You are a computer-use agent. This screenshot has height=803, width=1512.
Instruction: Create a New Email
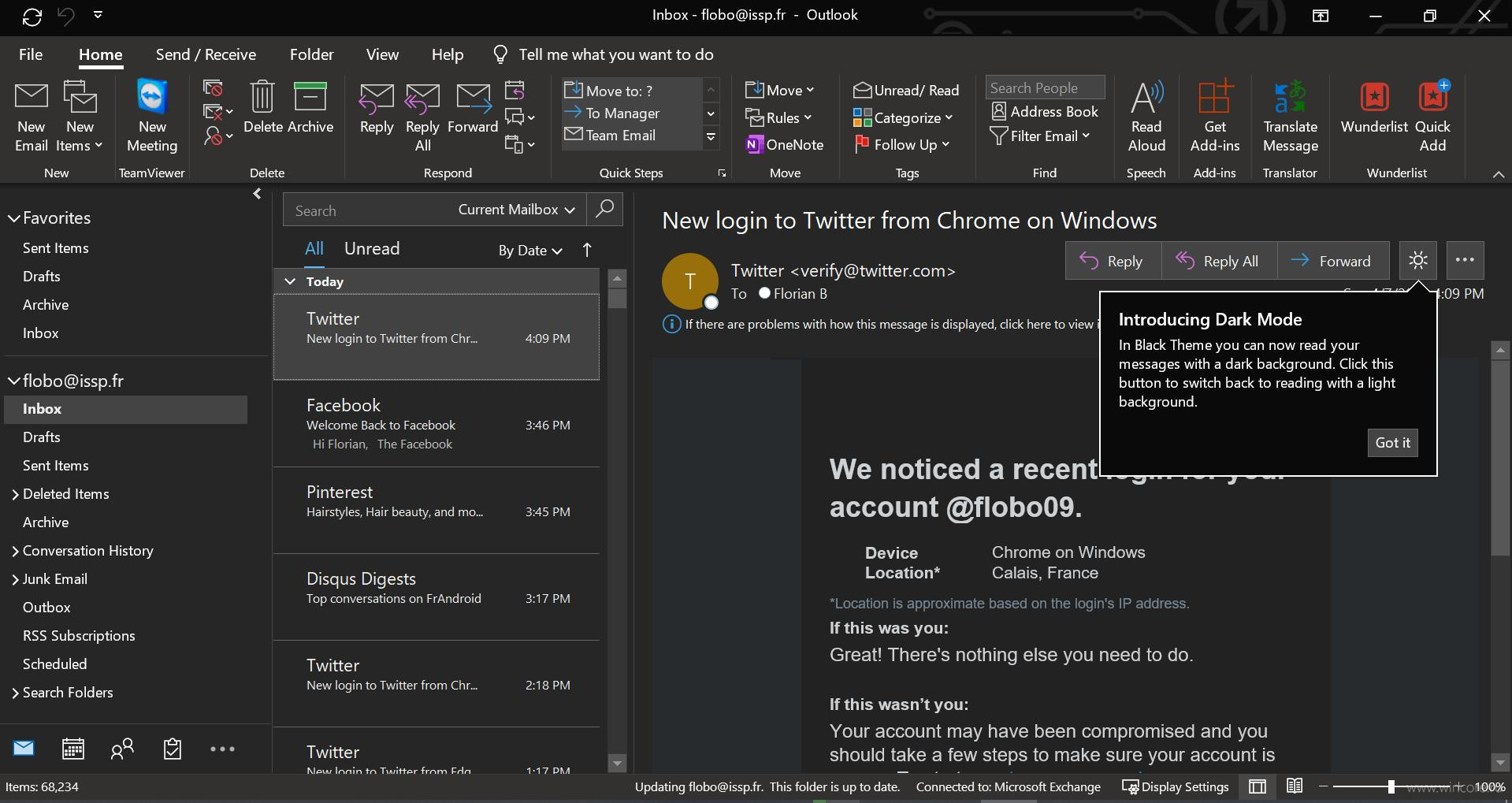[x=31, y=114]
